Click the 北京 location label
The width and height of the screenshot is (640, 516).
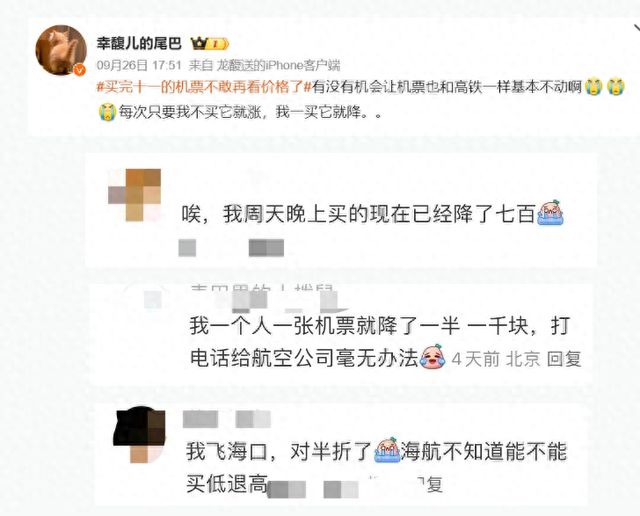point(523,359)
